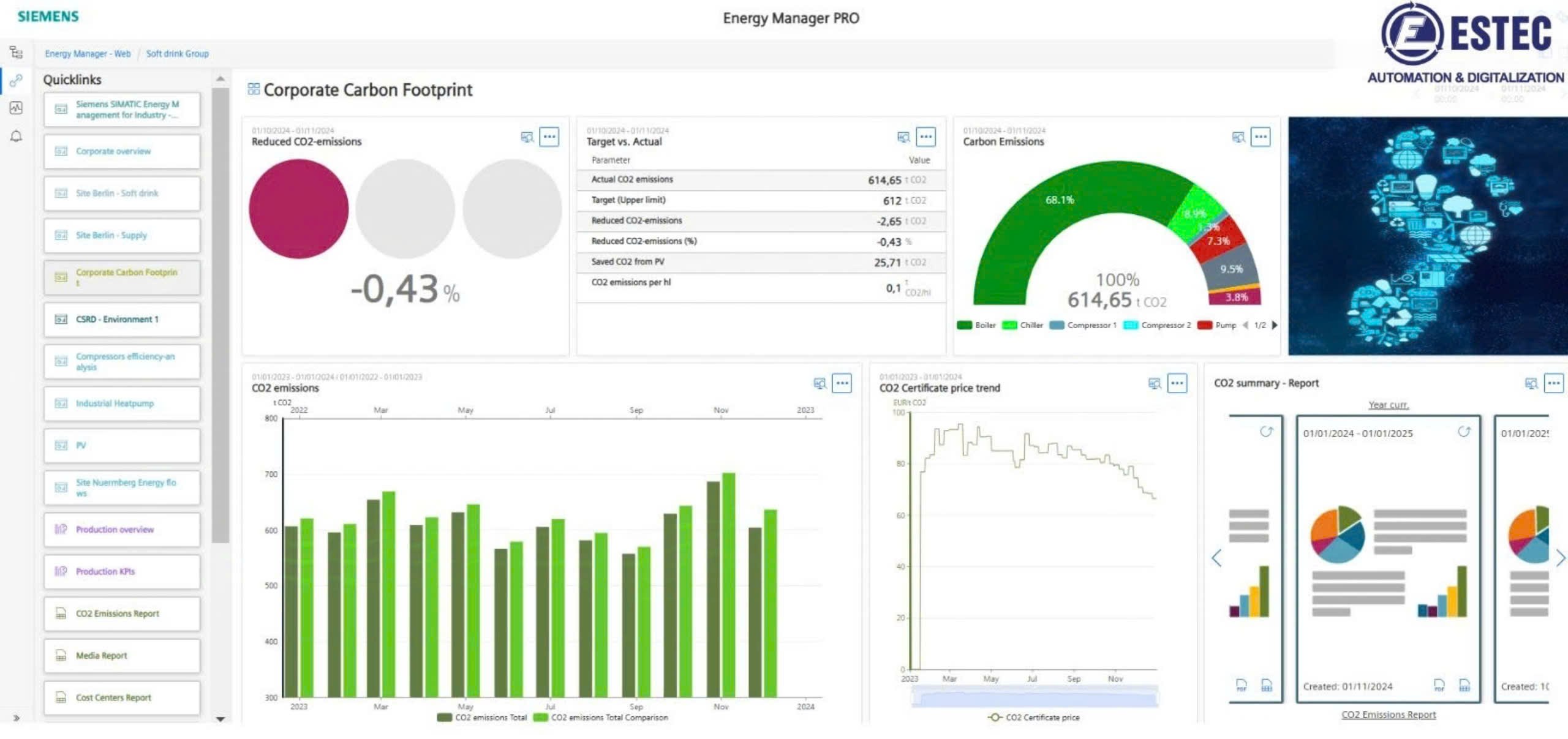Open the plant hierarchy tree icon

pos(17,53)
